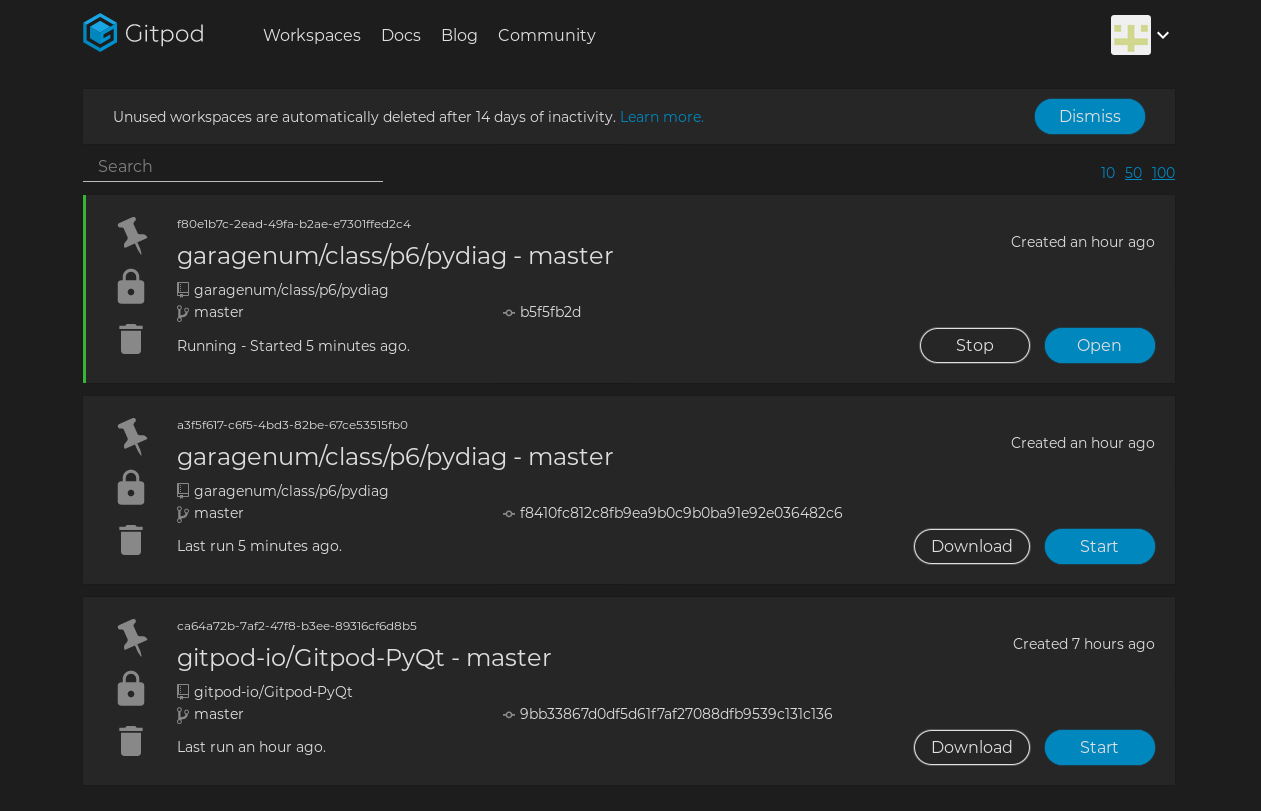Show 100 workspaces per page
The width and height of the screenshot is (1261, 811).
click(1163, 172)
